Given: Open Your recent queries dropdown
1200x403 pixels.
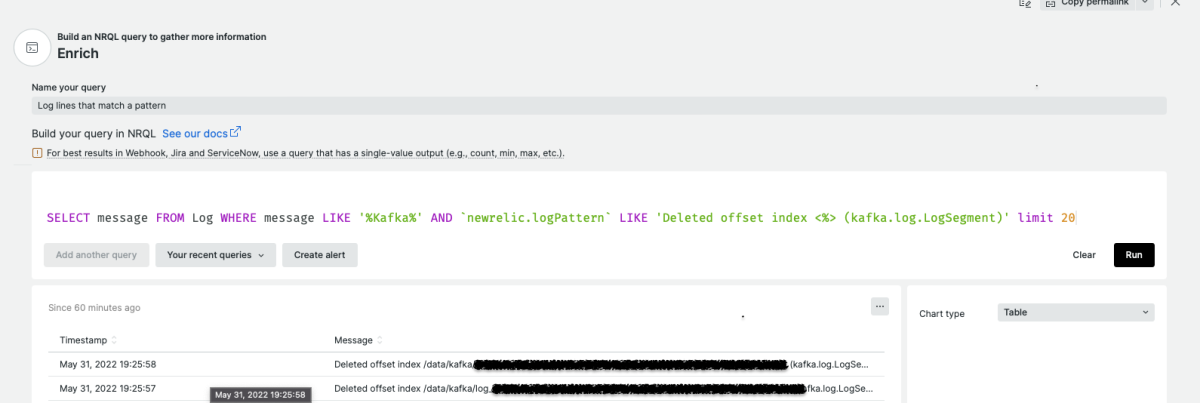Looking at the screenshot, I should point(215,255).
